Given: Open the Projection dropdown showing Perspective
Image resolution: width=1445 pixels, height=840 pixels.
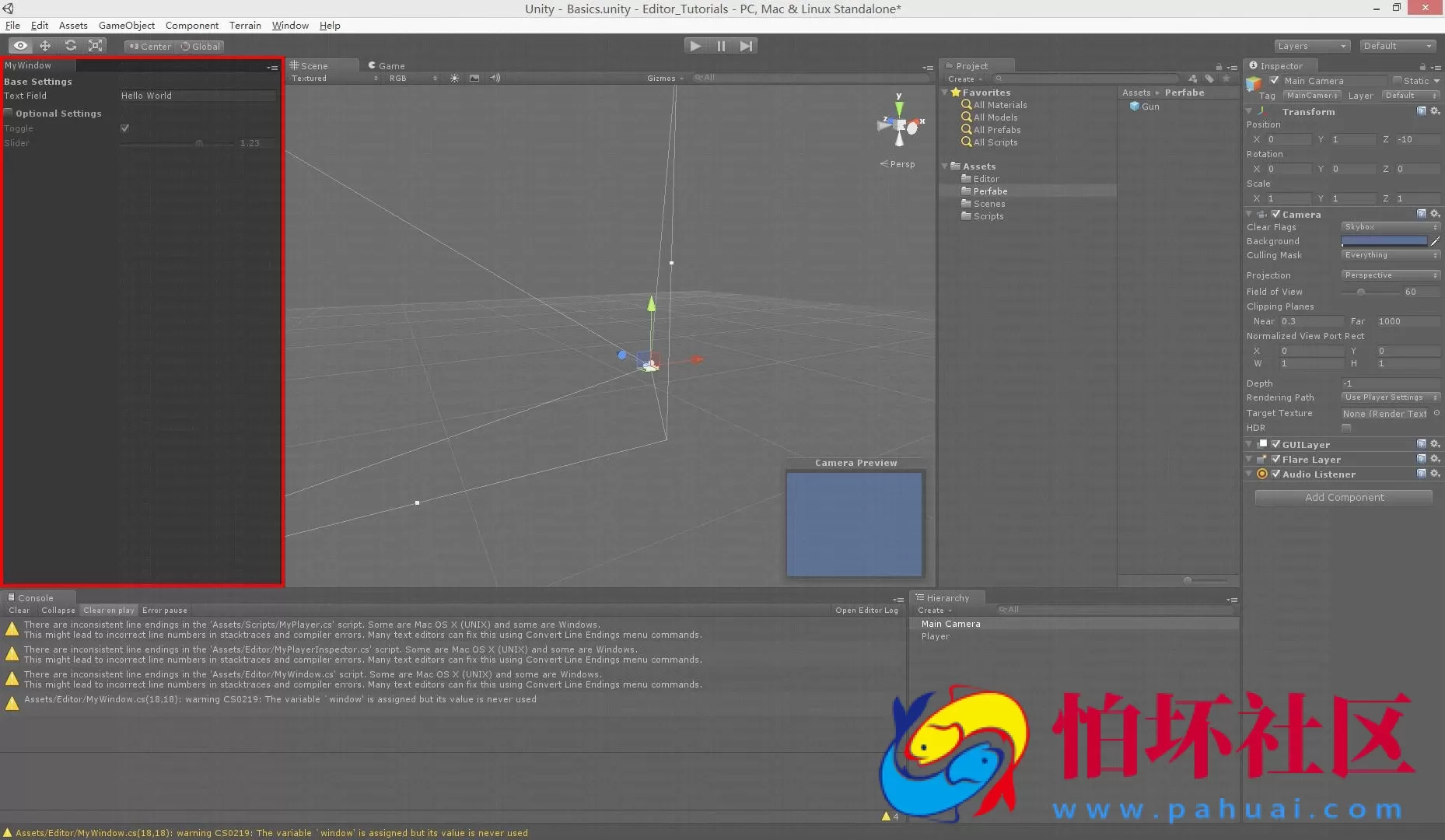Looking at the screenshot, I should 1389,275.
